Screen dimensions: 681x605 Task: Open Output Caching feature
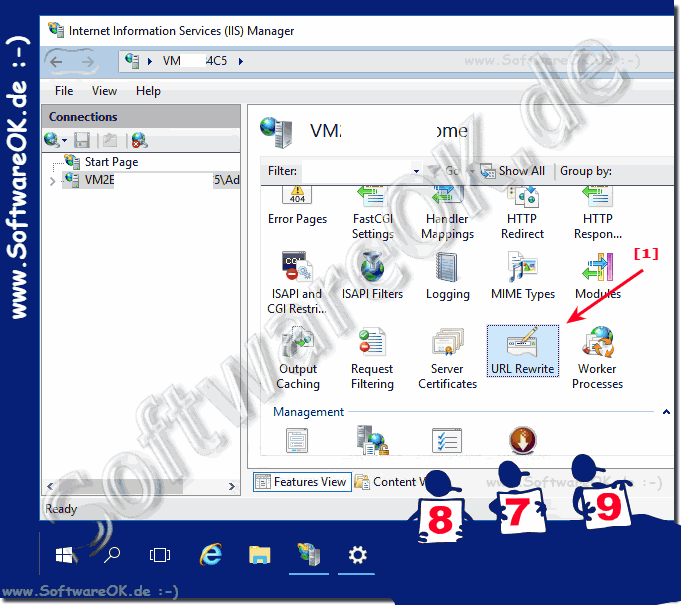[298, 358]
